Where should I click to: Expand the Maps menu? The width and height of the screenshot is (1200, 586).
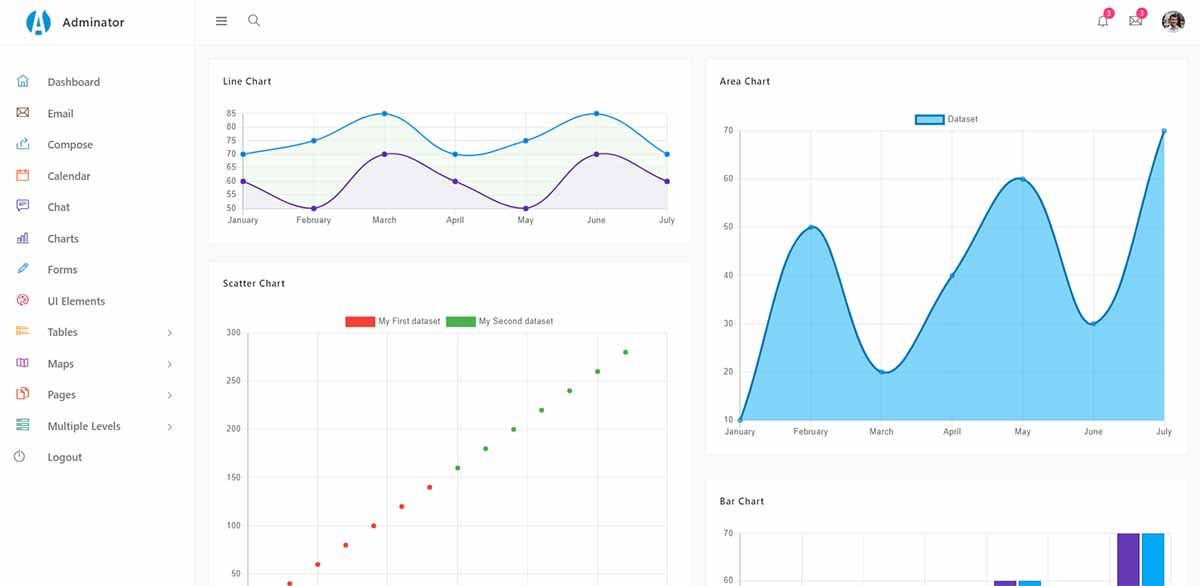pos(58,363)
